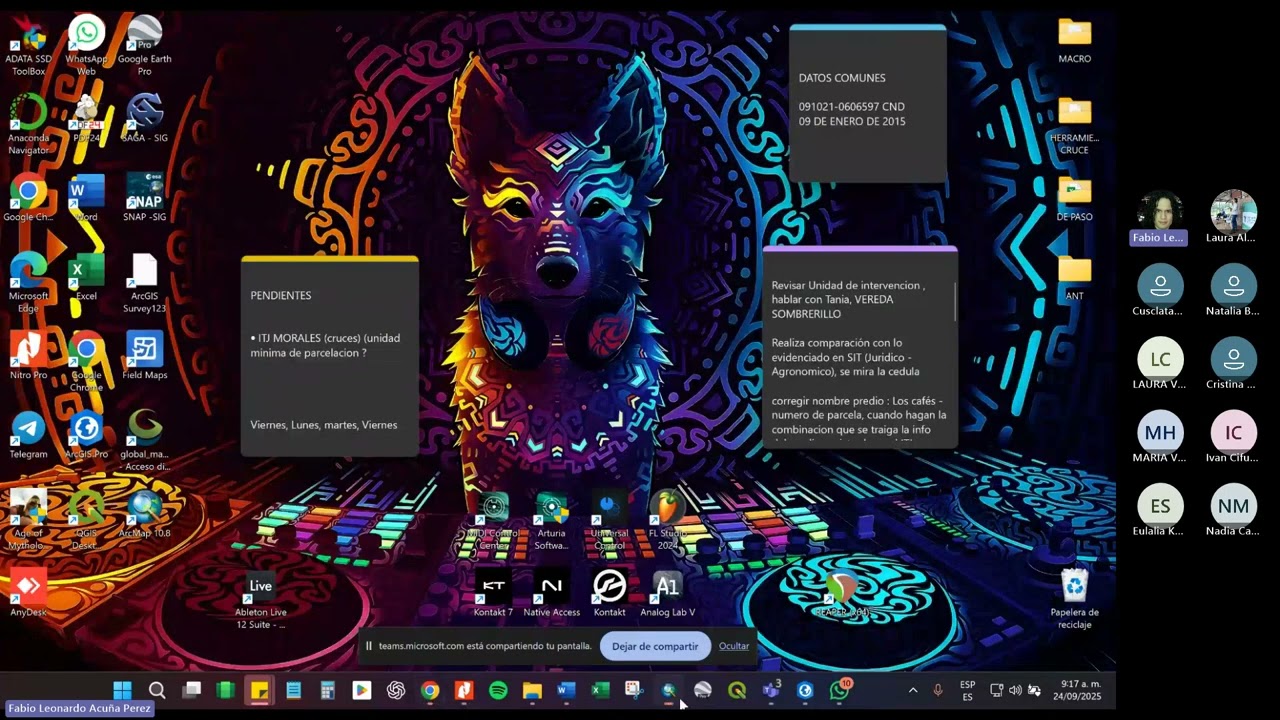Open the ArcMap 10.8 desktop shortcut
This screenshot has height=720, width=1280.
tap(145, 514)
